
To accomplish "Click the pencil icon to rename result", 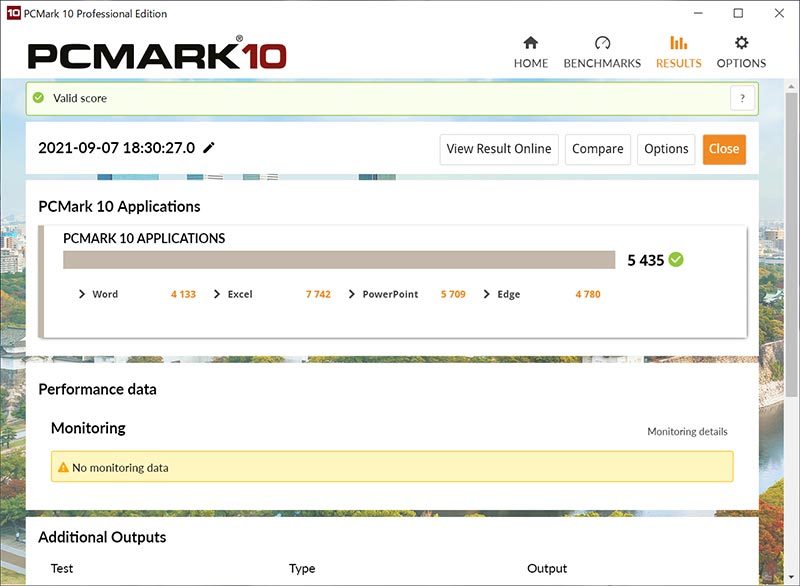I will (209, 148).
